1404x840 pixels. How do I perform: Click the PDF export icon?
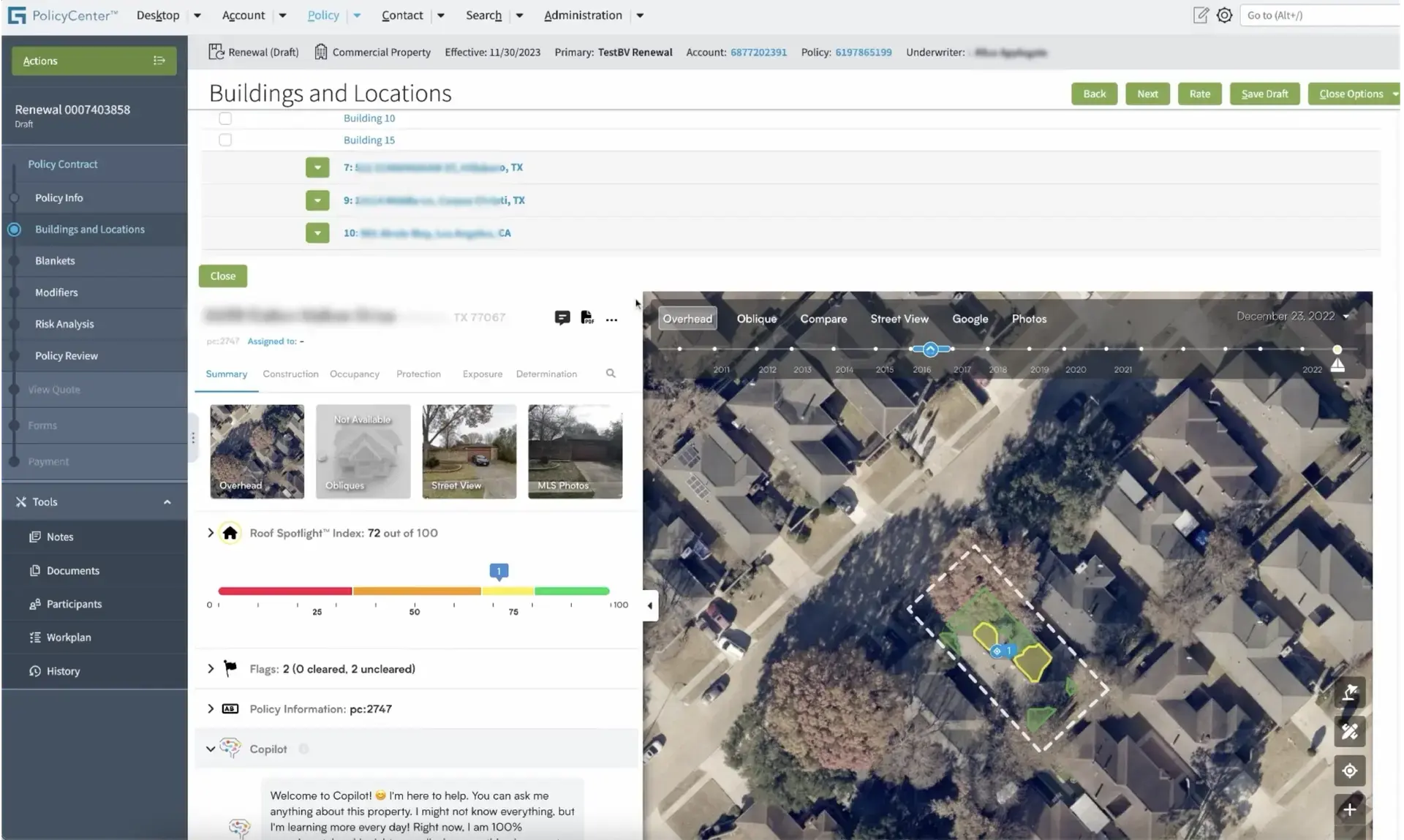[x=586, y=317]
